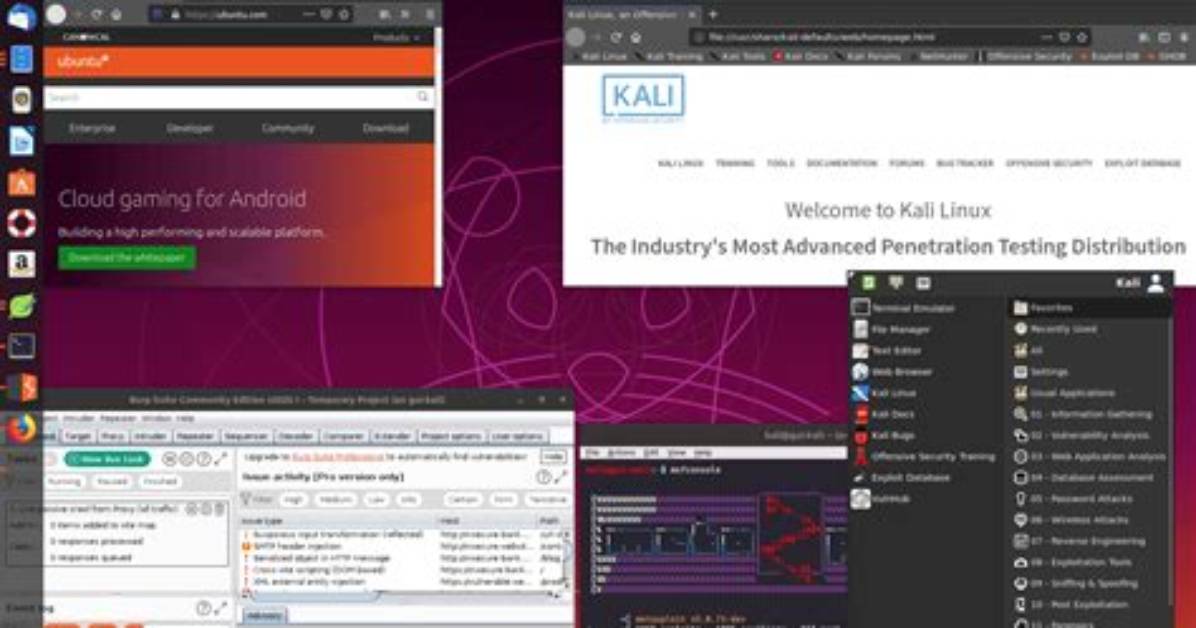
Task: Switch to the Proxy tab in Burp Suite
Action: 113,436
